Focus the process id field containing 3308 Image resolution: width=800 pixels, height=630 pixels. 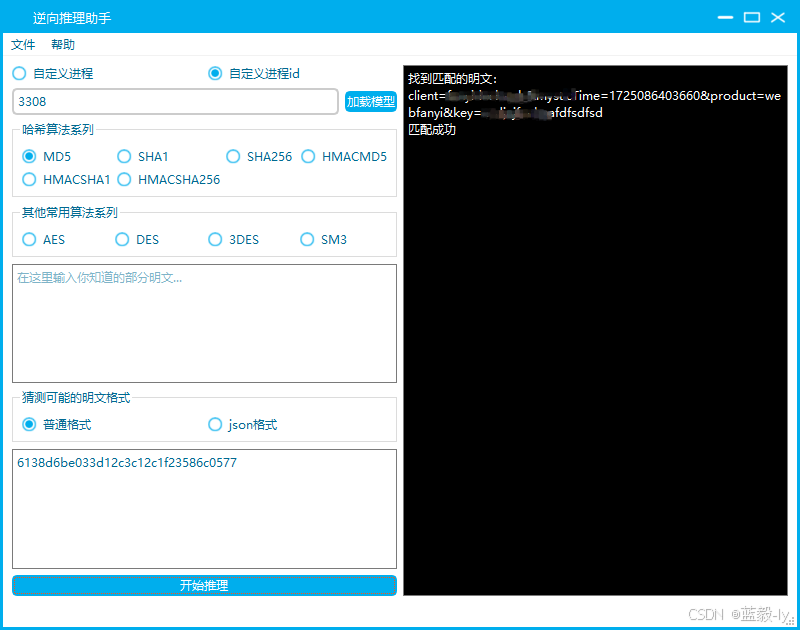pyautogui.click(x=175, y=102)
